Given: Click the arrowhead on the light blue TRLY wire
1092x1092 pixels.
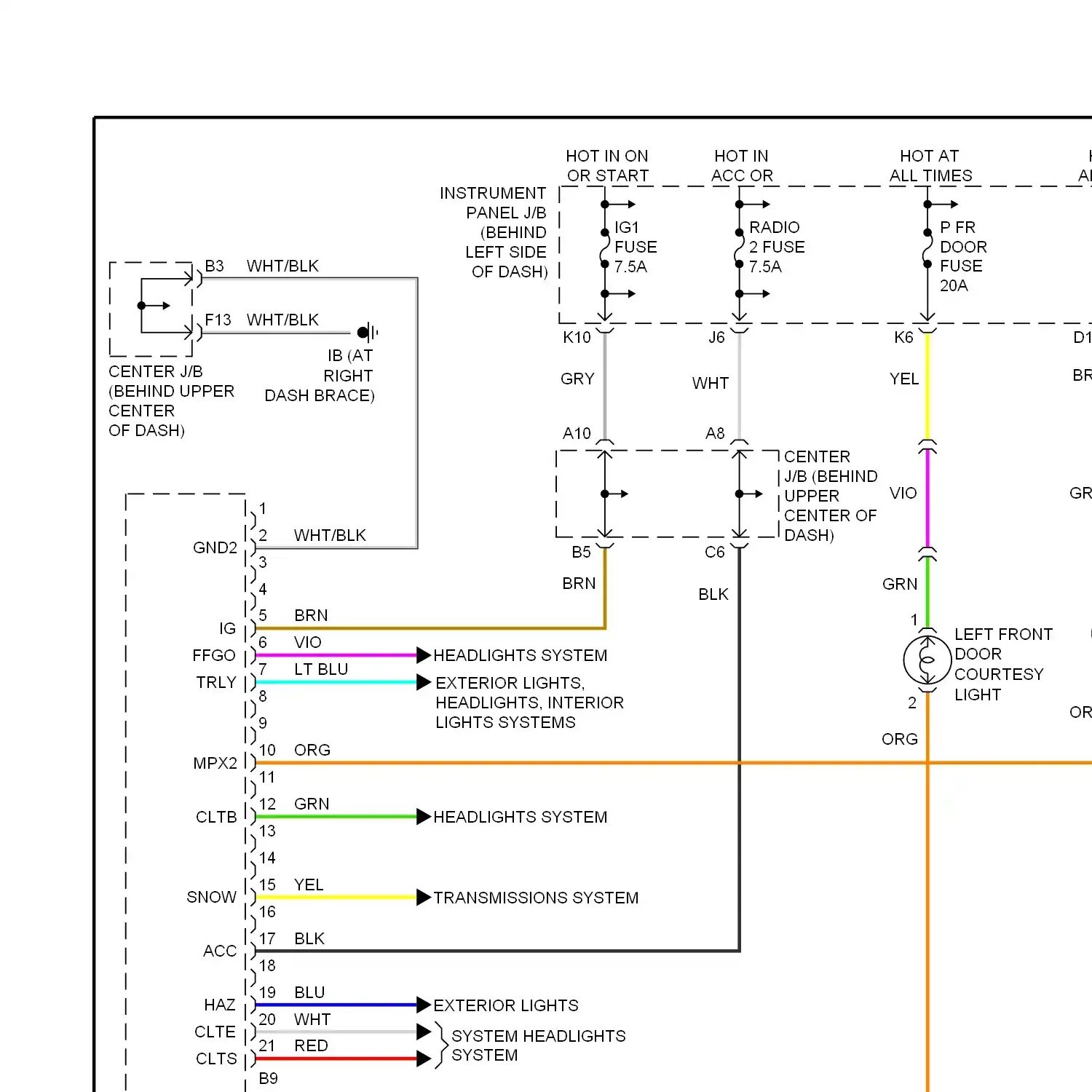Looking at the screenshot, I should pyautogui.click(x=424, y=682).
